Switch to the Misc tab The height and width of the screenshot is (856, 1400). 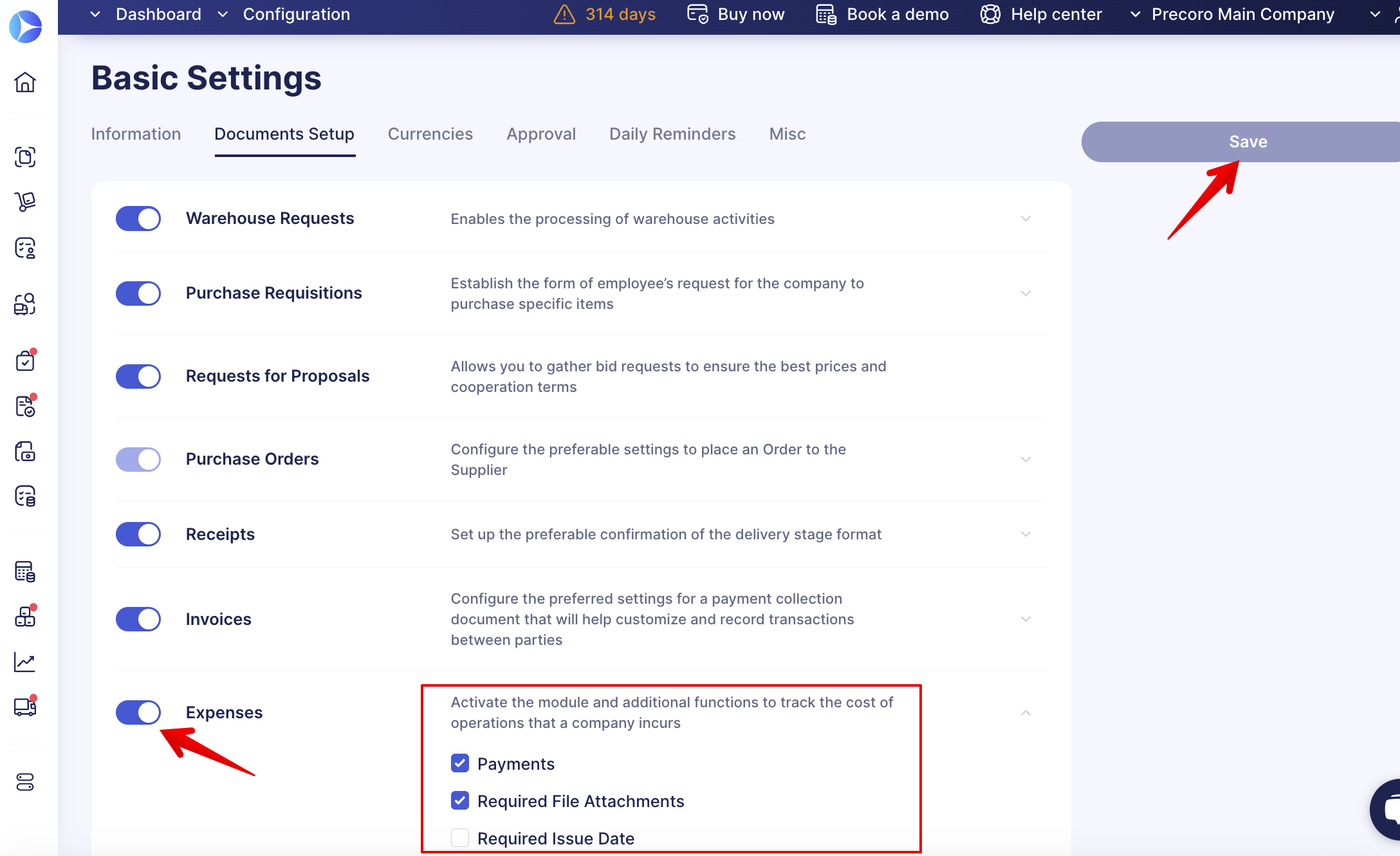(x=787, y=134)
